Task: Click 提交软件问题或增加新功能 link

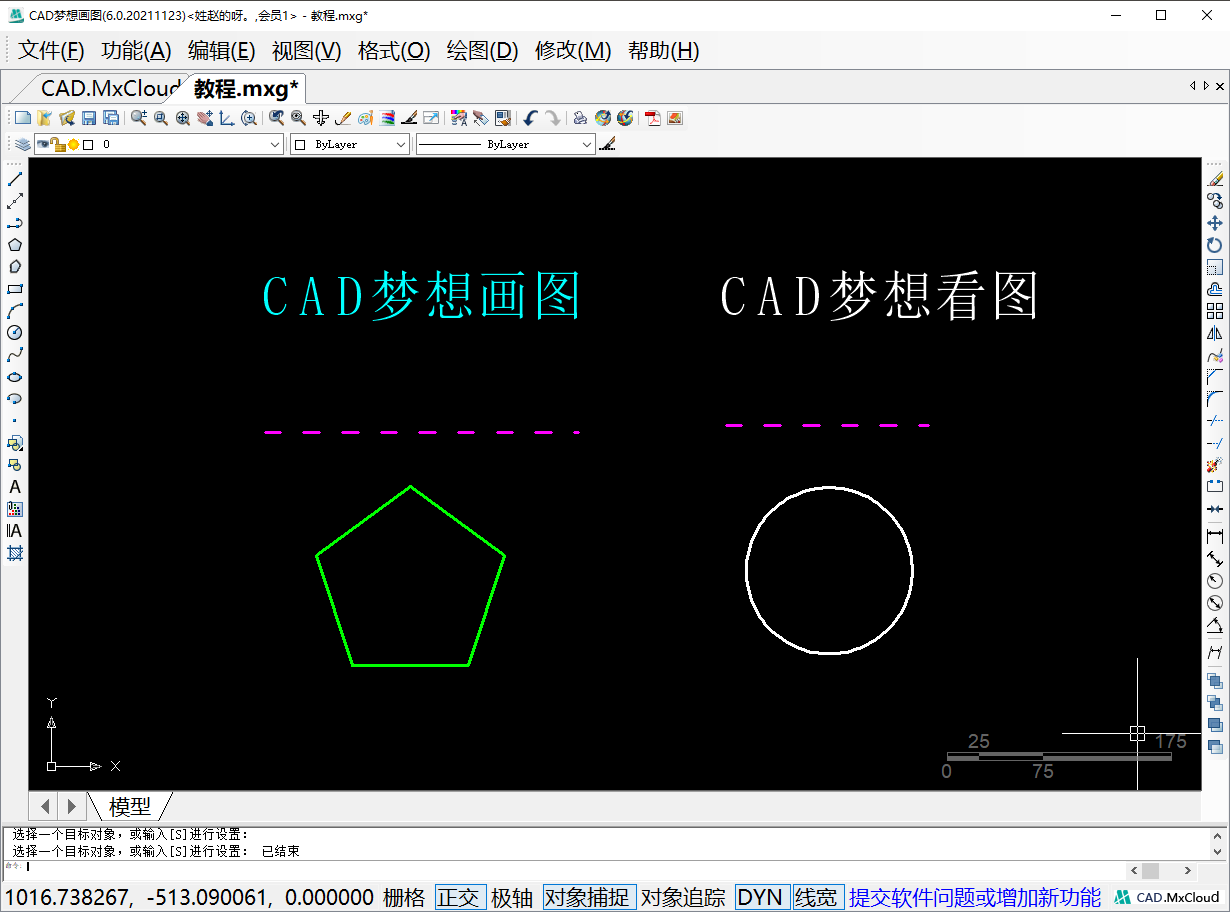Action: click(975, 897)
